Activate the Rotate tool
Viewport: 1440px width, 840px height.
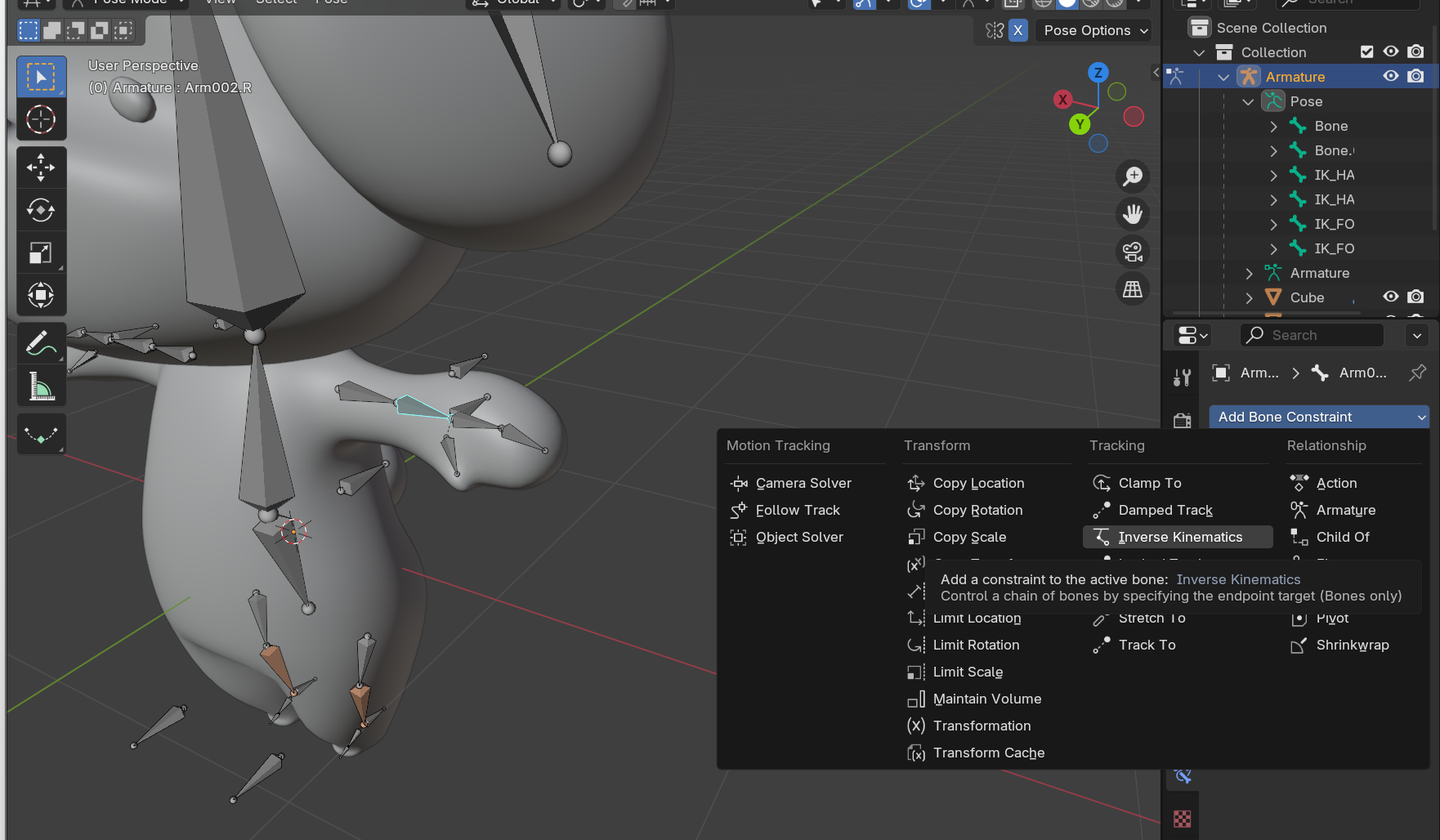[41, 210]
